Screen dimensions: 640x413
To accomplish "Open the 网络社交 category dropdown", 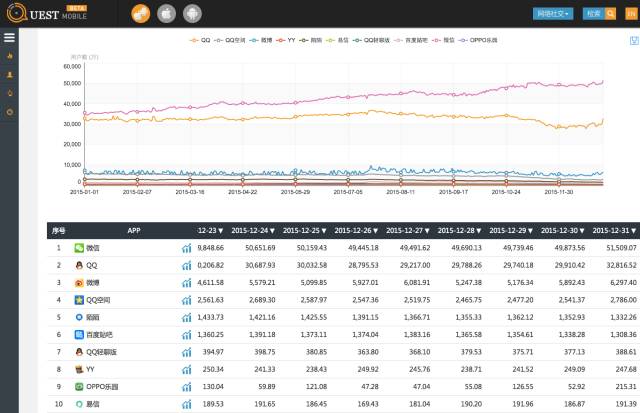I will [x=553, y=14].
